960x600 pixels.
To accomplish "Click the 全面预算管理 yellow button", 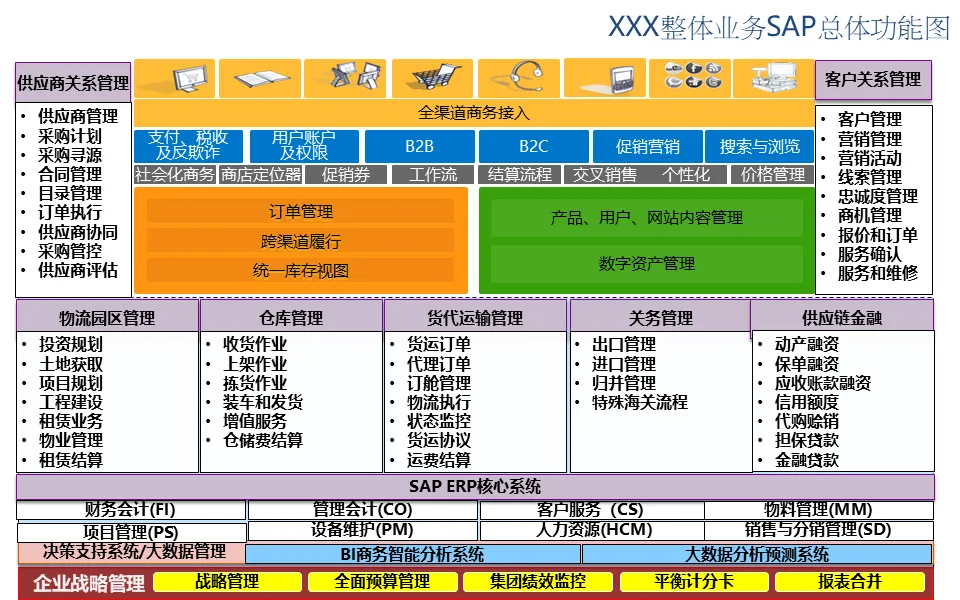I will [x=382, y=582].
